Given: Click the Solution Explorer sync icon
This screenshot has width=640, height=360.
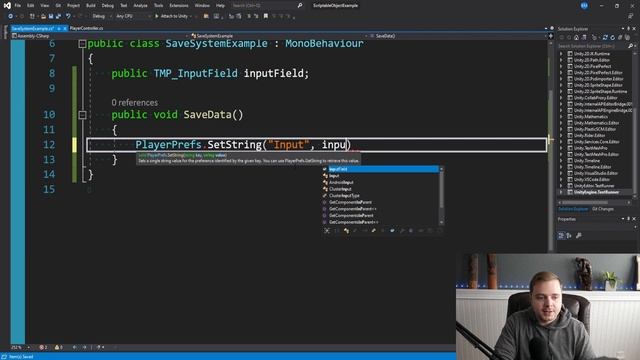Looking at the screenshot, I should point(605,38).
